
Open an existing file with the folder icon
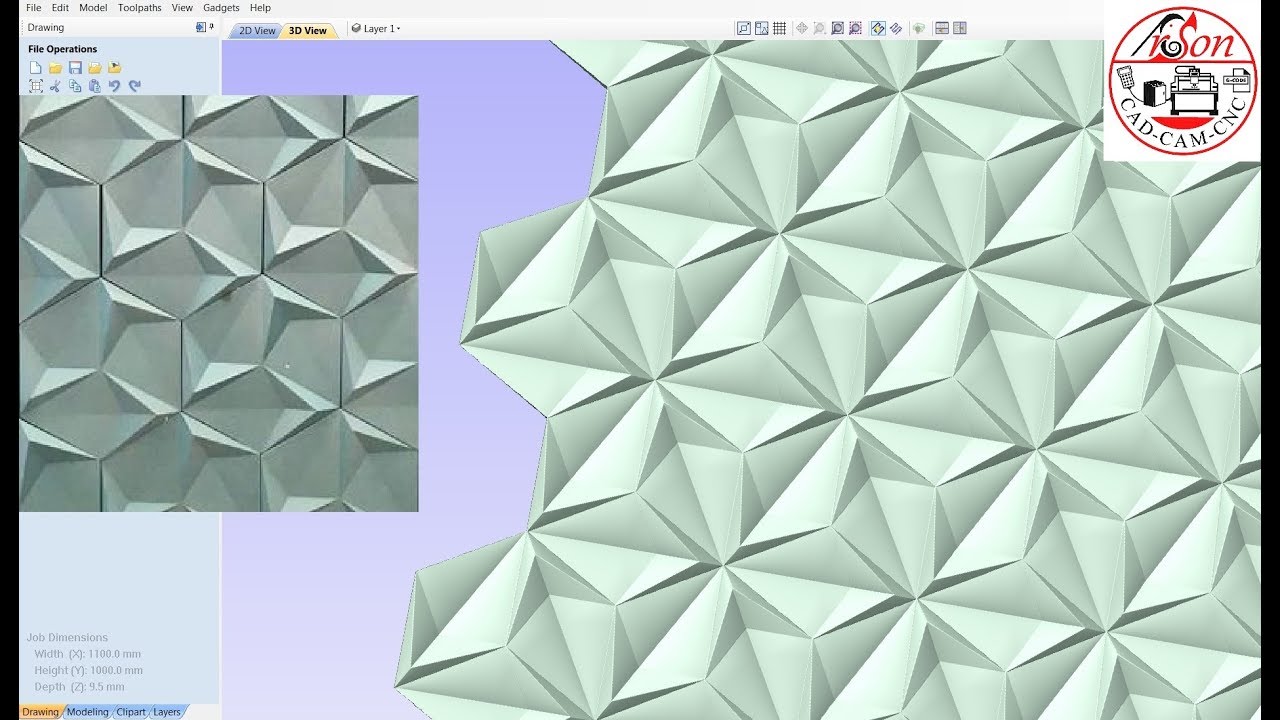[x=55, y=67]
